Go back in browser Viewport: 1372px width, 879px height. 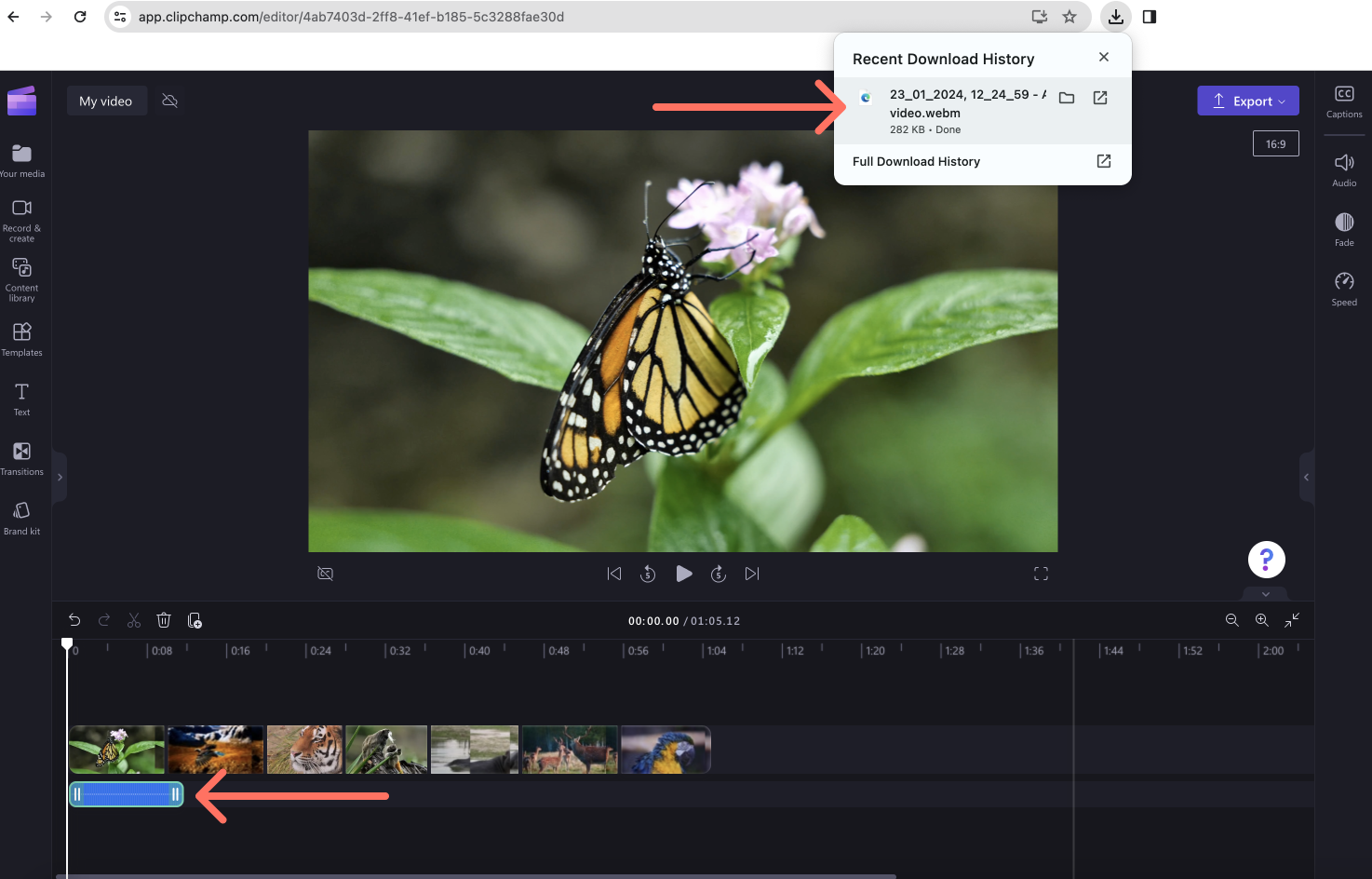coord(14,17)
